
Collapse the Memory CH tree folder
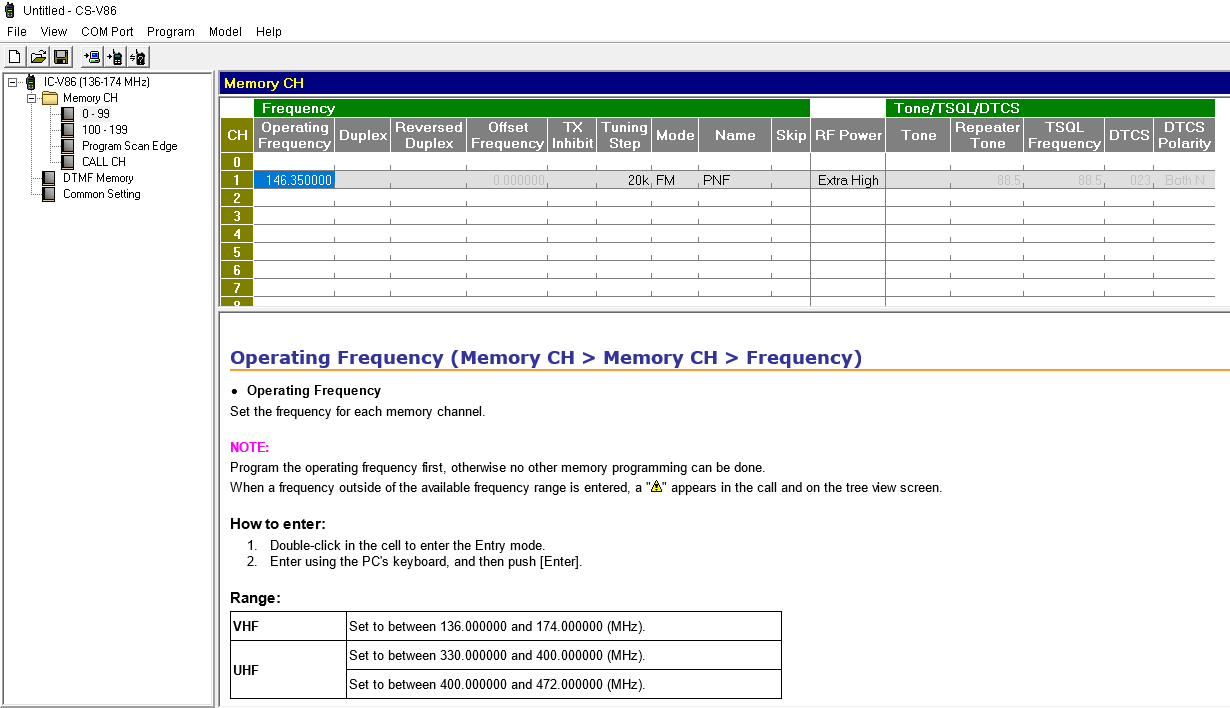(31, 98)
